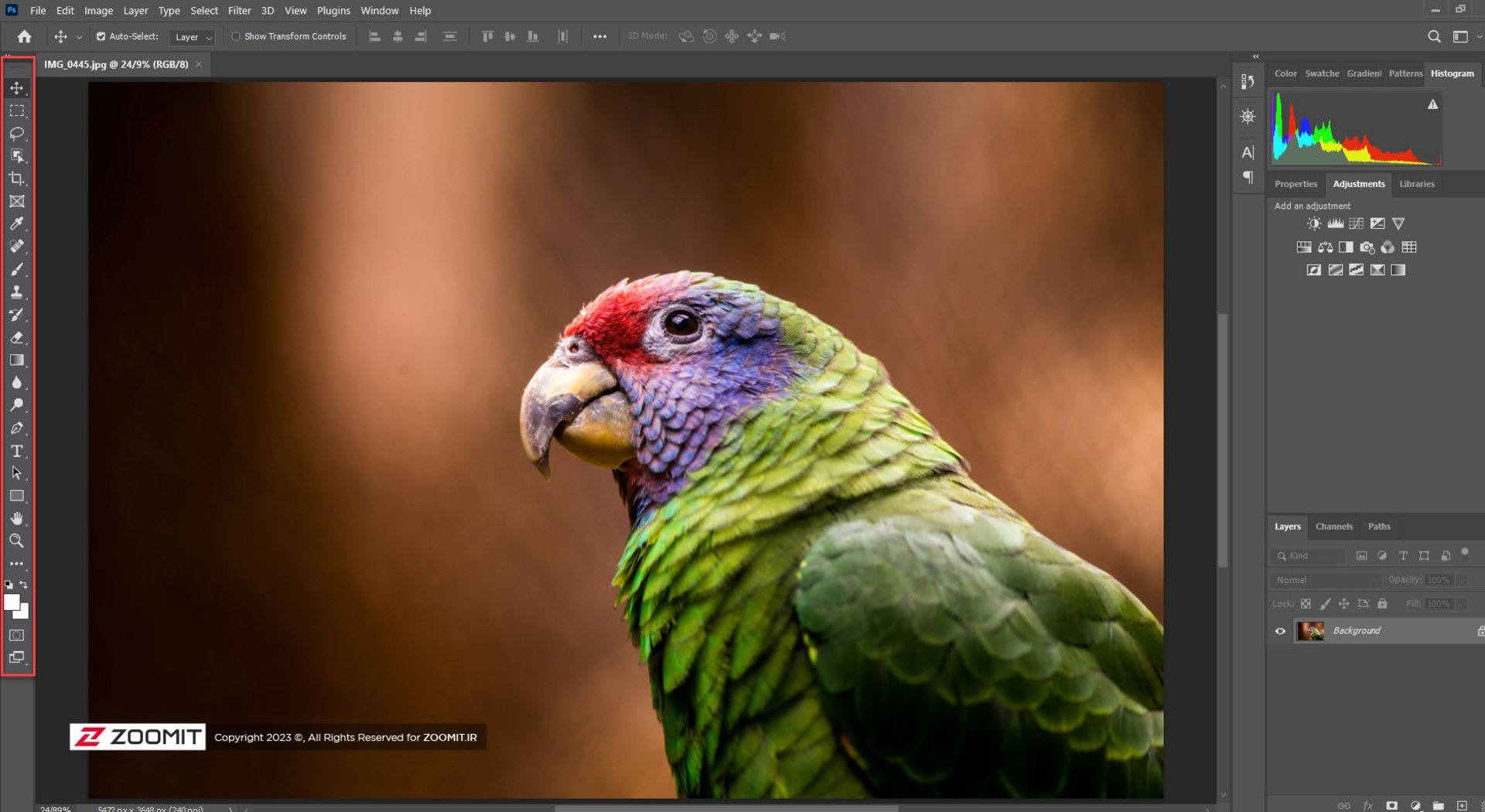Open the Auto-Select Layer dropdown

pos(193,37)
